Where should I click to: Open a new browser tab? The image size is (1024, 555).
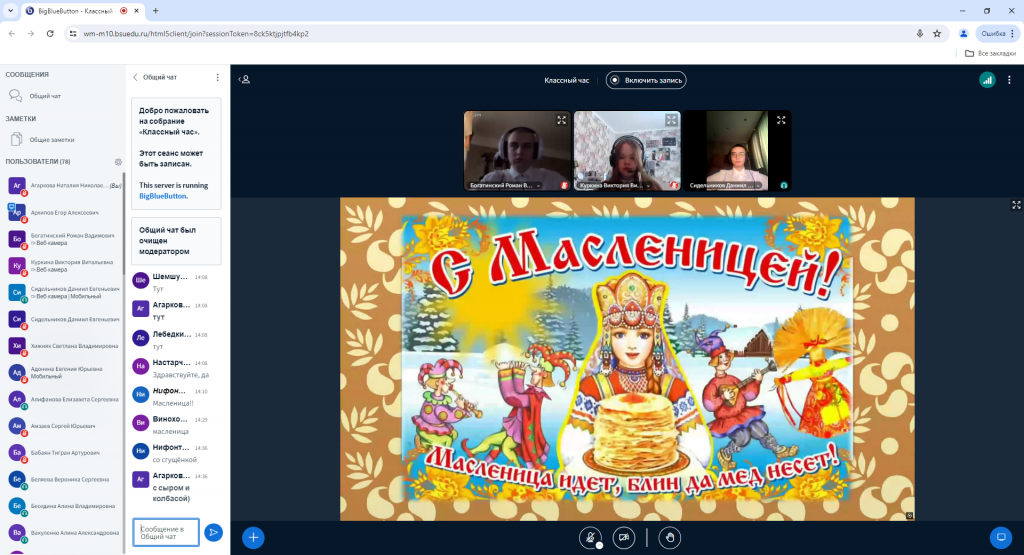point(155,10)
